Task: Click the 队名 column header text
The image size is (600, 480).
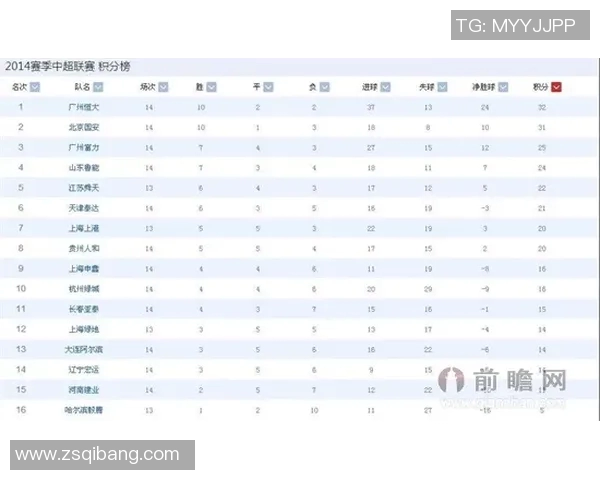Action: coord(82,87)
